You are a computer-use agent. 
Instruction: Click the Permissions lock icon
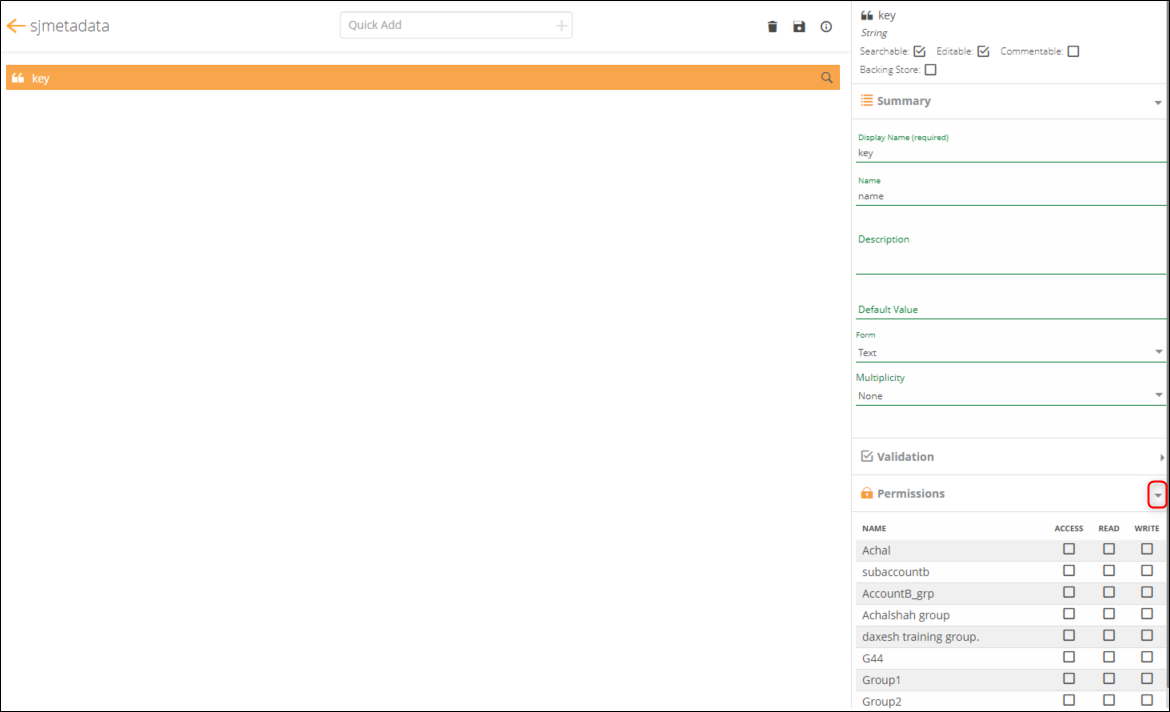(866, 493)
